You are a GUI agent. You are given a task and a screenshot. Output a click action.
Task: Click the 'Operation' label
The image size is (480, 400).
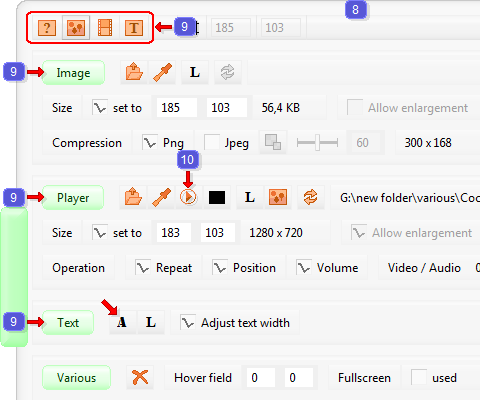tap(78, 268)
